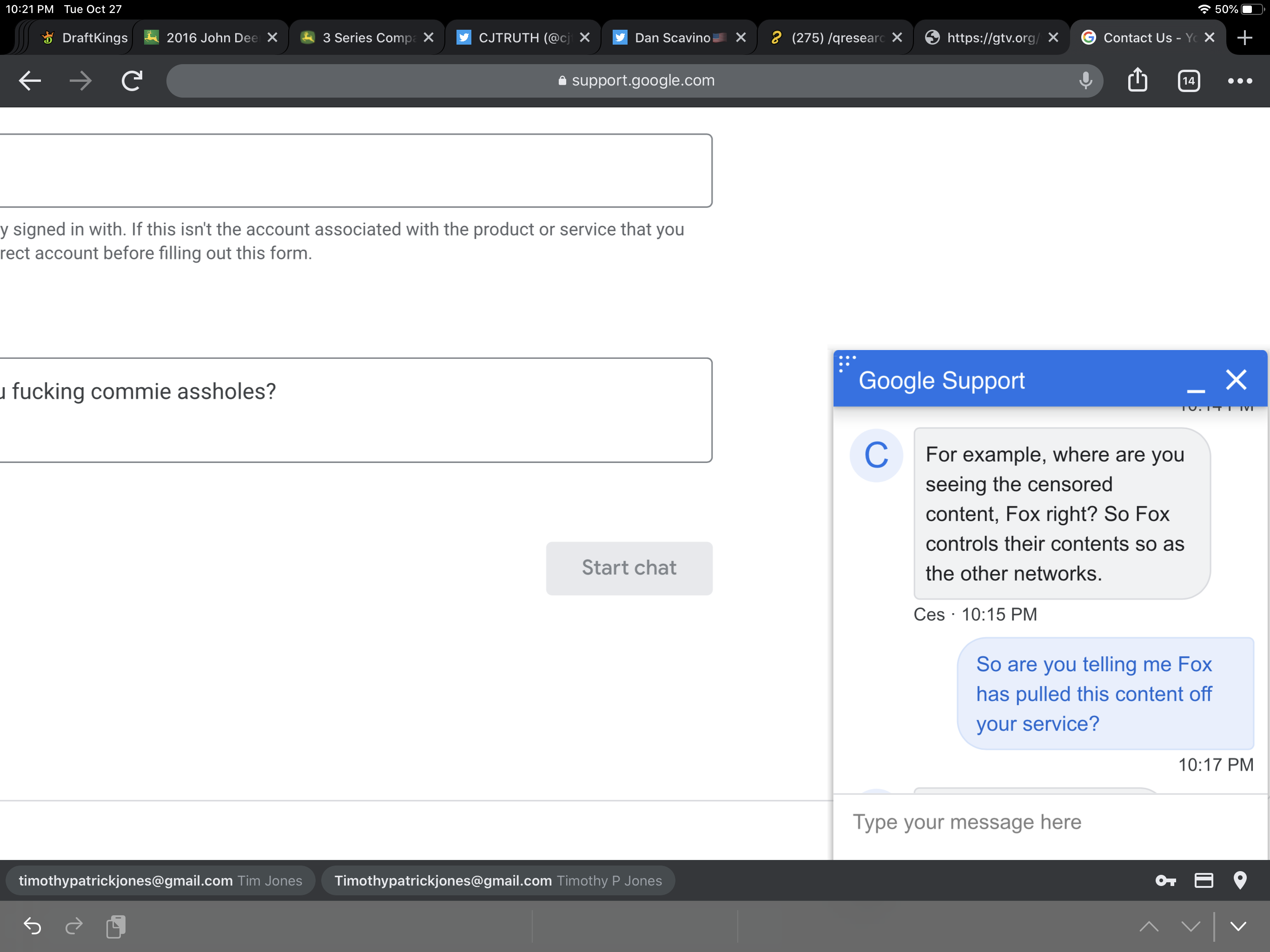Screen dimensions: 1270x952
Task: Close the Contact Us tab
Action: point(1209,37)
